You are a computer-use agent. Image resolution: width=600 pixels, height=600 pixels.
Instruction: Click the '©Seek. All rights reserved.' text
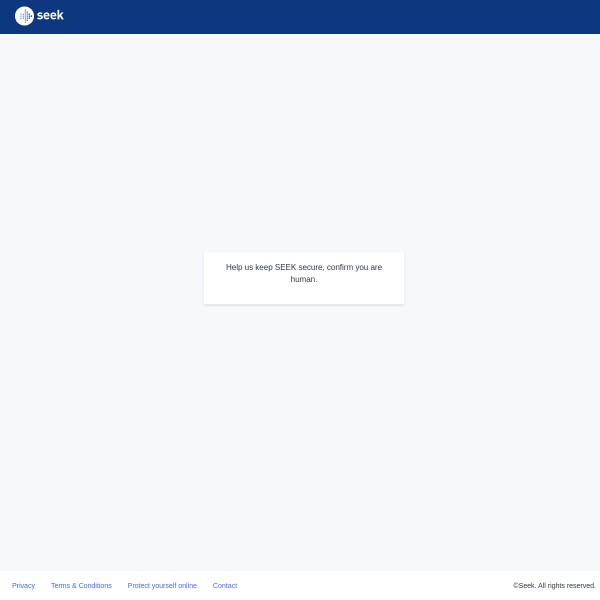point(554,585)
